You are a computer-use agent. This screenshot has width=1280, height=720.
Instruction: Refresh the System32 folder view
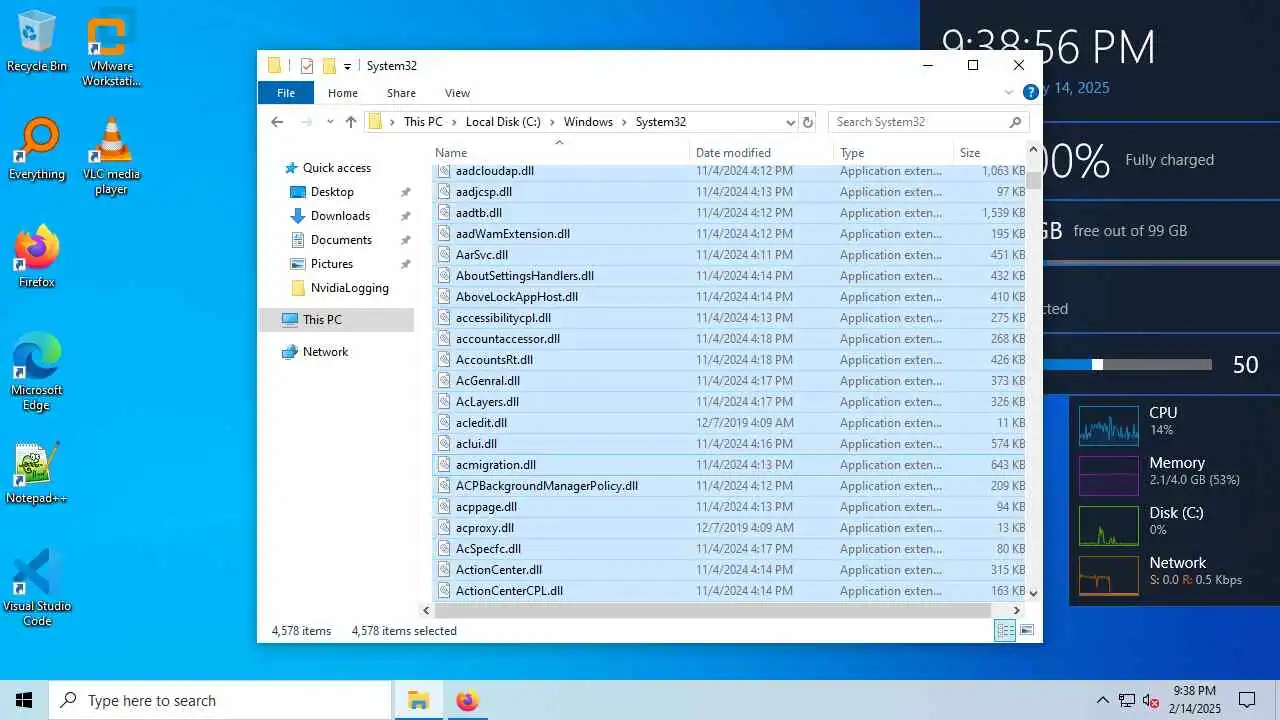[x=808, y=122]
